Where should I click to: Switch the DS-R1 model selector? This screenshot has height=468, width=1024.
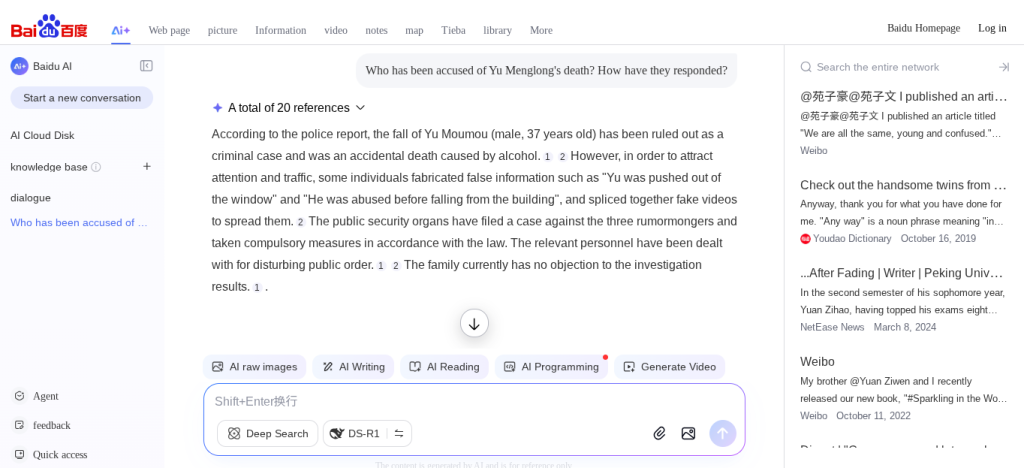[x=367, y=433]
